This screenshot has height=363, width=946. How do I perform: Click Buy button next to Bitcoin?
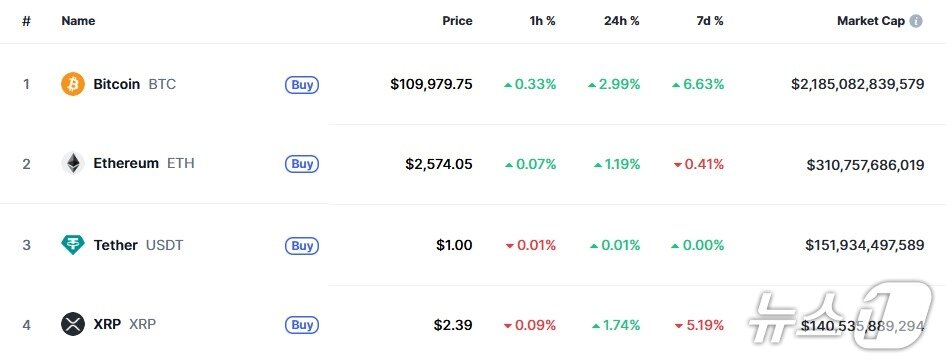pyautogui.click(x=302, y=84)
